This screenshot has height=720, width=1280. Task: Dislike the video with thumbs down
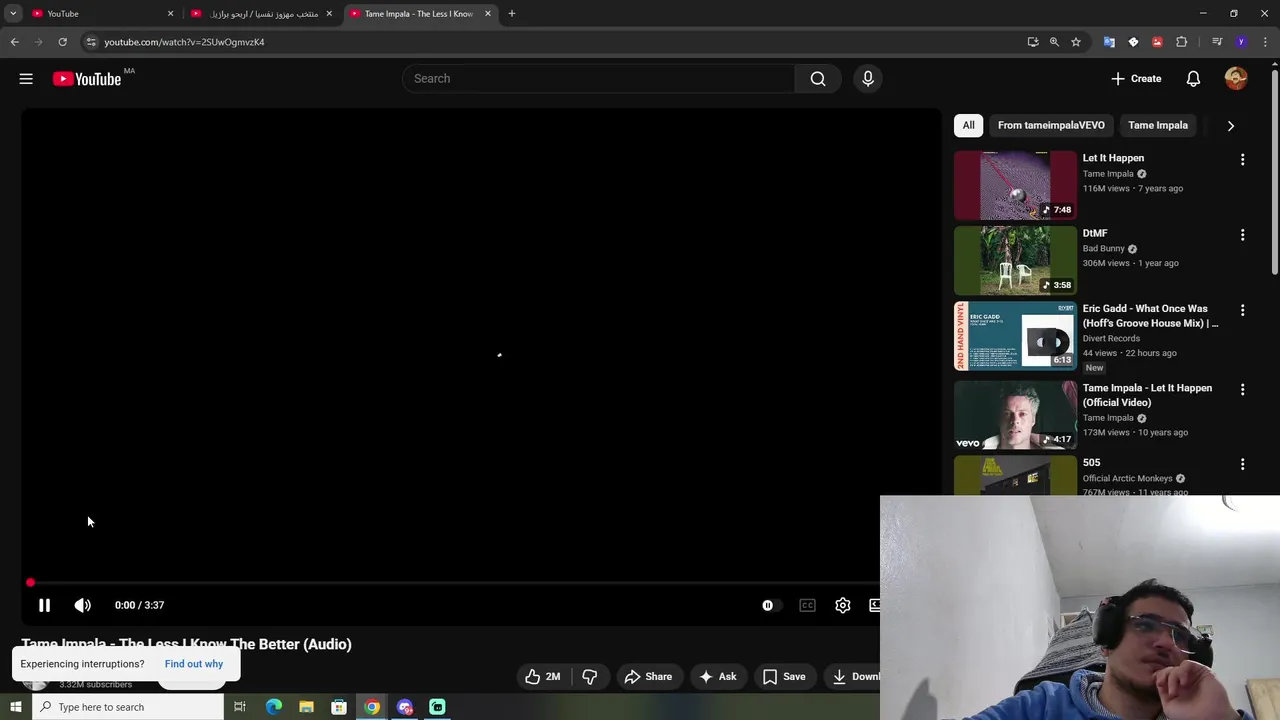pos(589,677)
